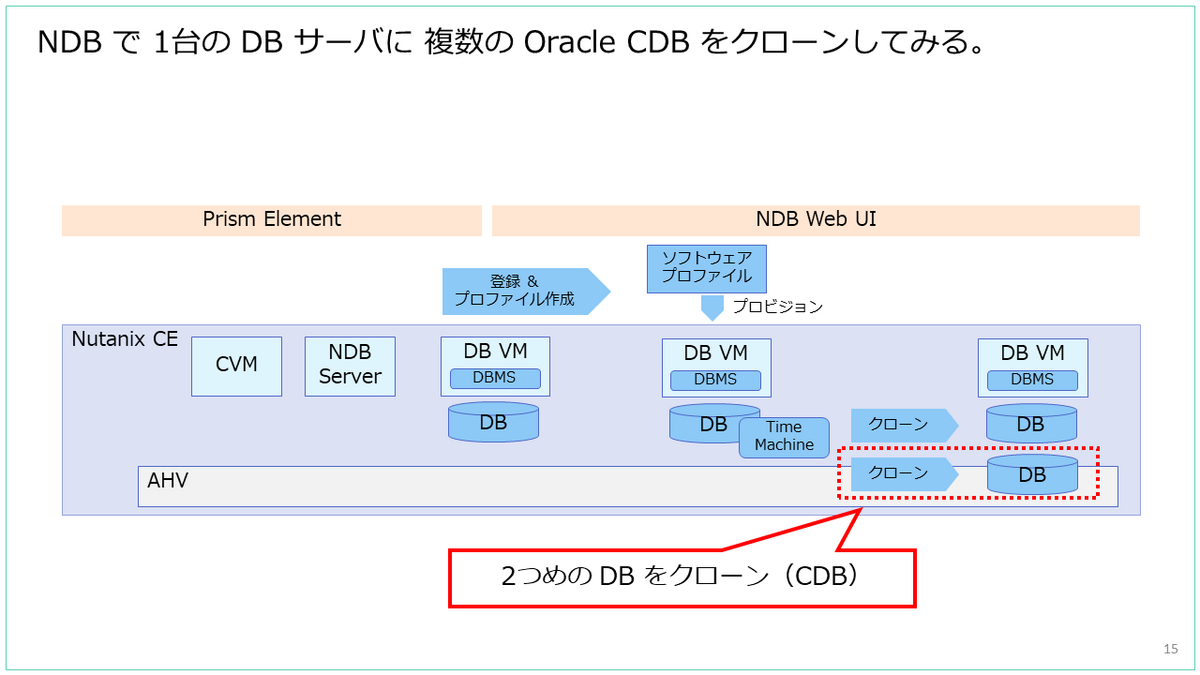Select the DB cylinder overlapped by Time Machine
Viewport: 1200px width, 675px height.
[x=714, y=423]
